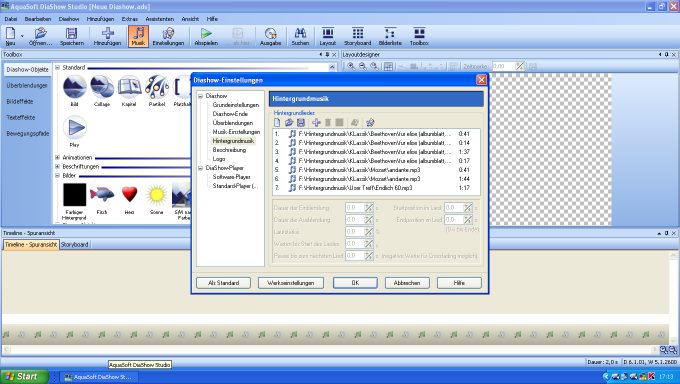Open the Extras menu
680x384 pixels.
(130, 19)
